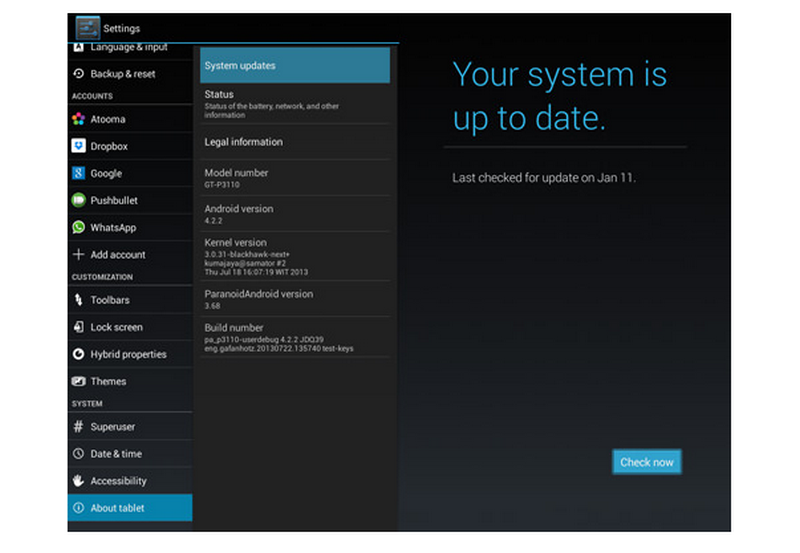Click the Toolbars icon

click(79, 299)
